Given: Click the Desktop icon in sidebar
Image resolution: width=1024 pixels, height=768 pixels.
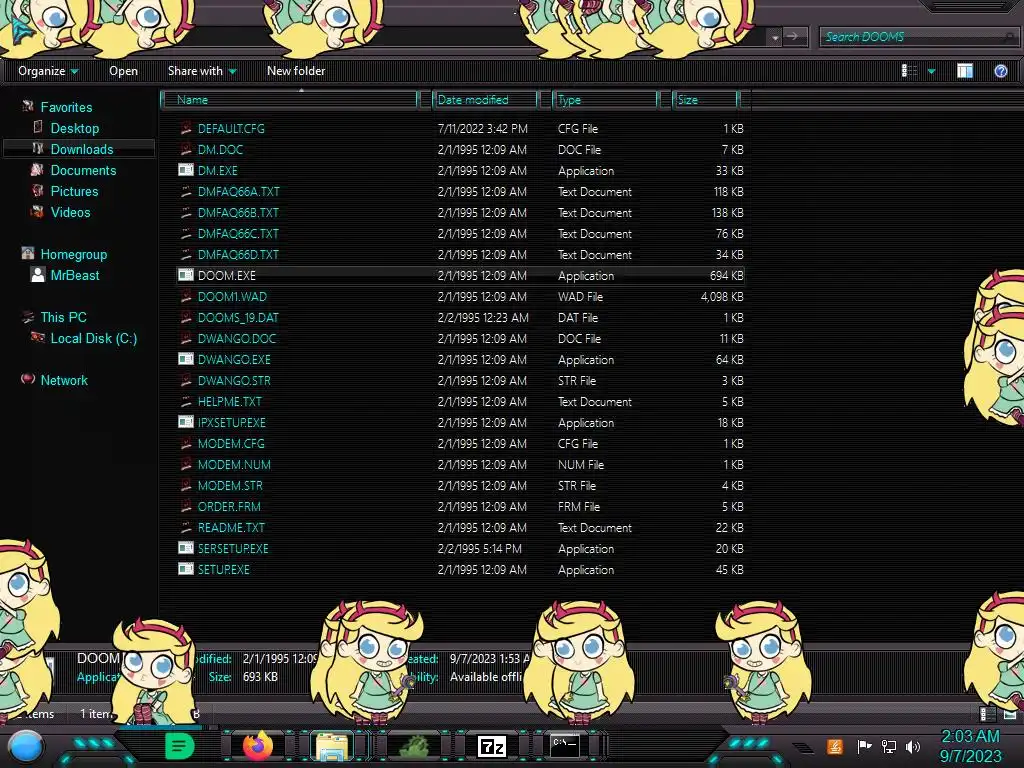Looking at the screenshot, I should point(38,127).
